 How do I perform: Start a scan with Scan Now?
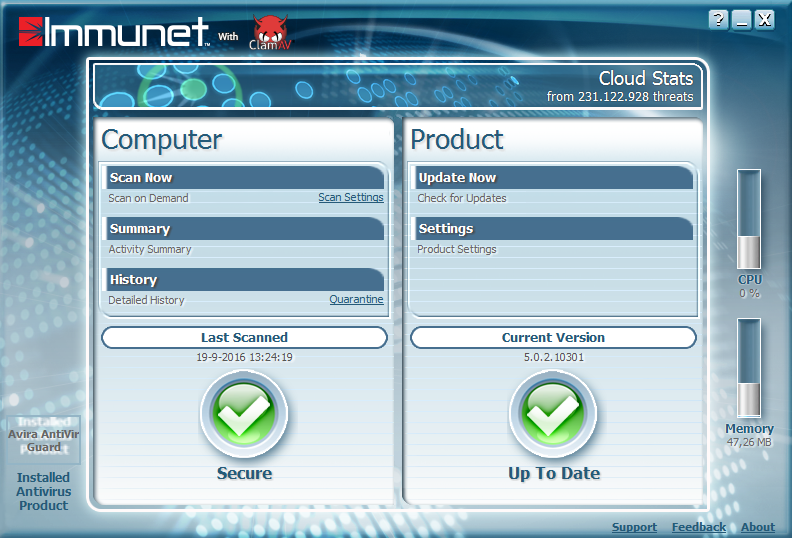pos(141,178)
